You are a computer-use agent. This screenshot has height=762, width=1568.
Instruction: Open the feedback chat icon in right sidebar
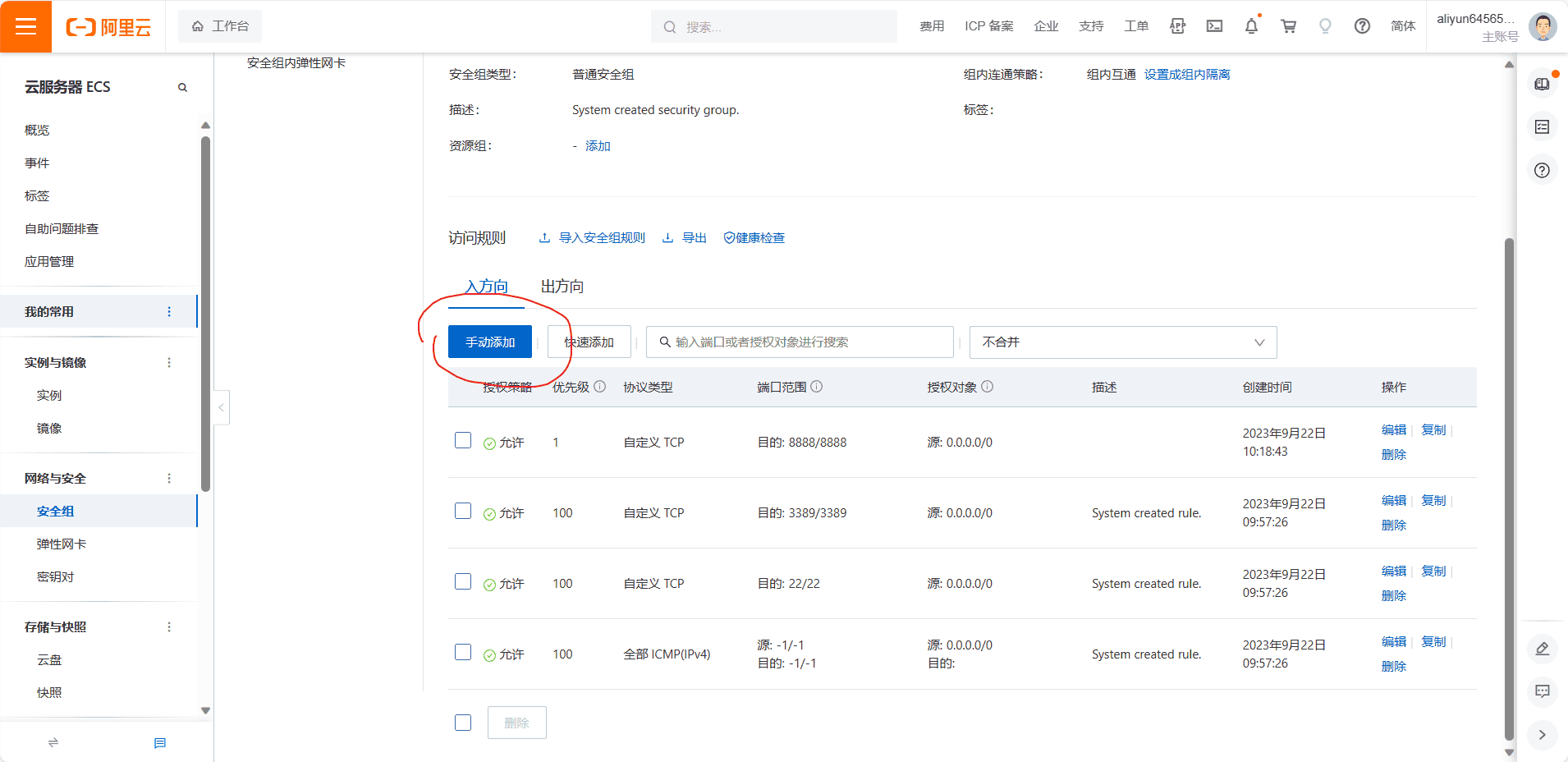click(x=1544, y=692)
